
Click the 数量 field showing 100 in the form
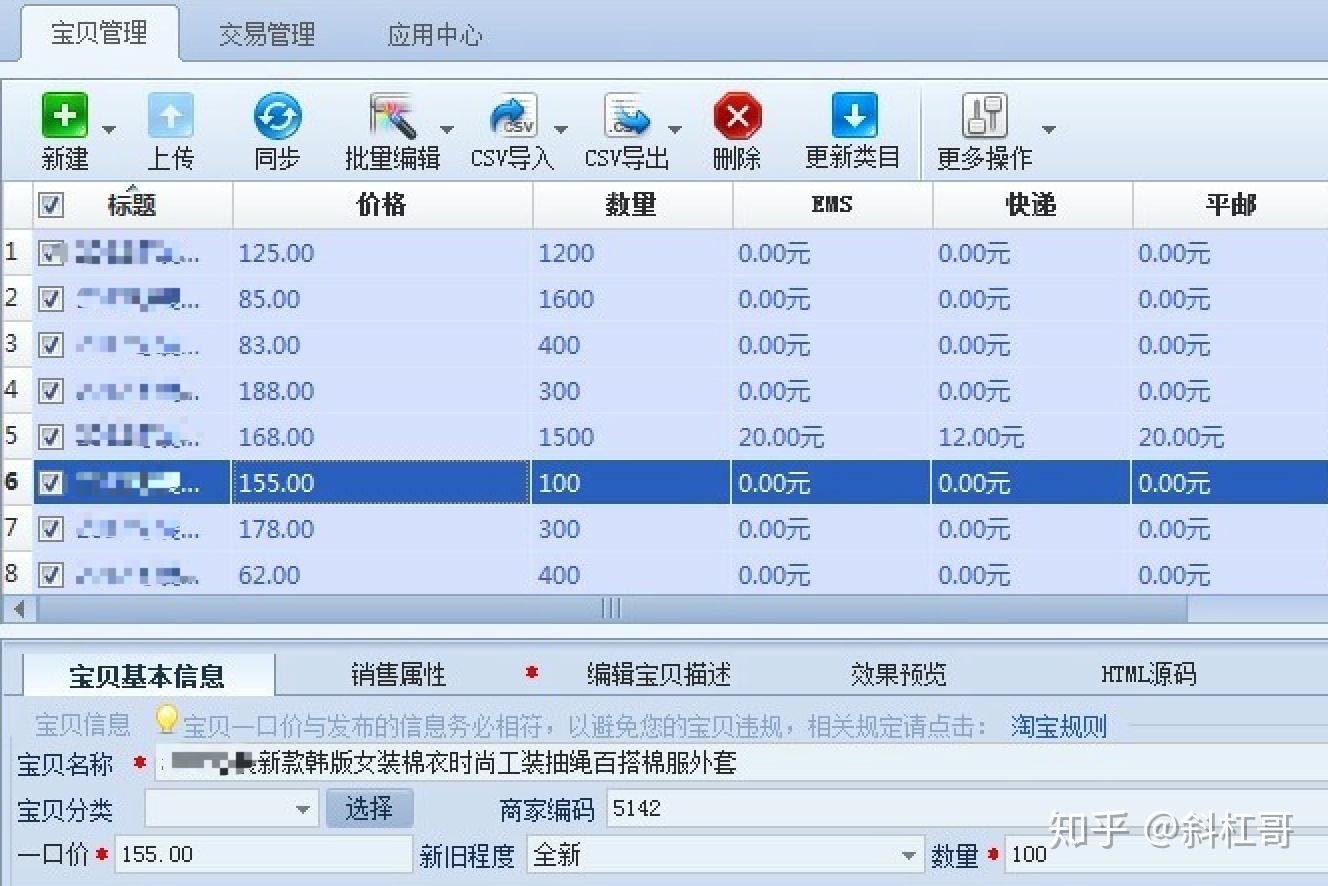[1165, 856]
